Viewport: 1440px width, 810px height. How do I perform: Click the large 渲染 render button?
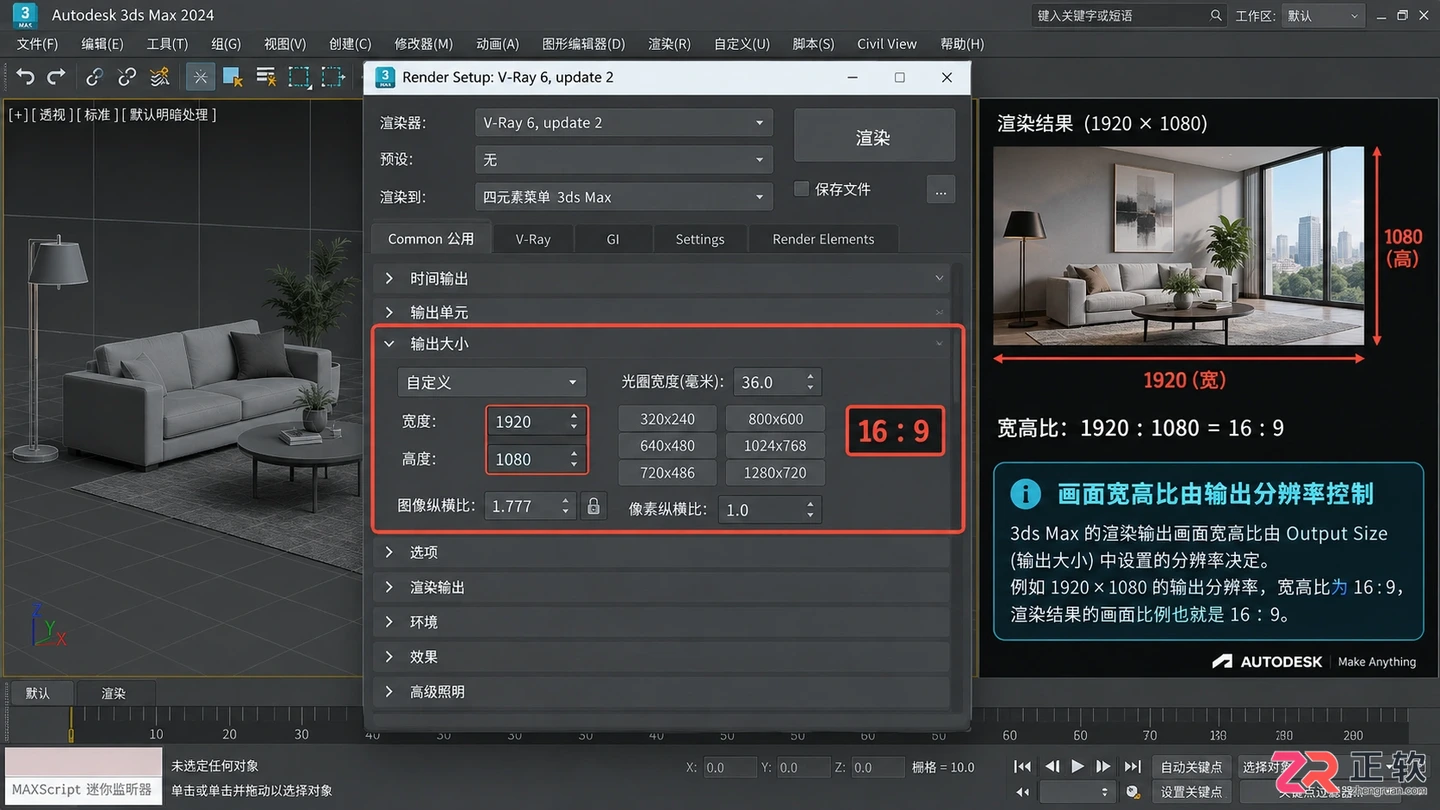(873, 138)
